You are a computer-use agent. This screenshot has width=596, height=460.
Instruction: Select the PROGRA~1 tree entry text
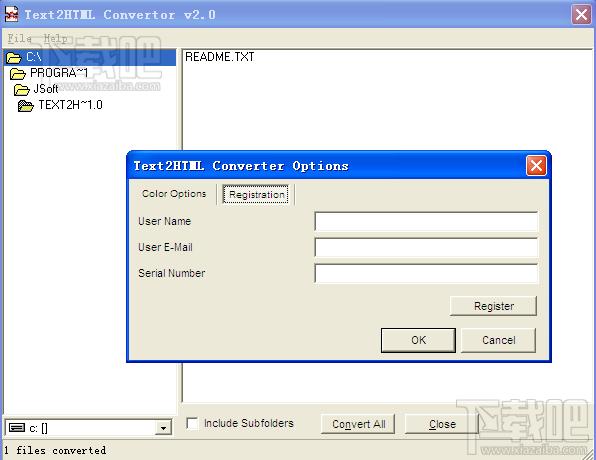click(x=59, y=73)
